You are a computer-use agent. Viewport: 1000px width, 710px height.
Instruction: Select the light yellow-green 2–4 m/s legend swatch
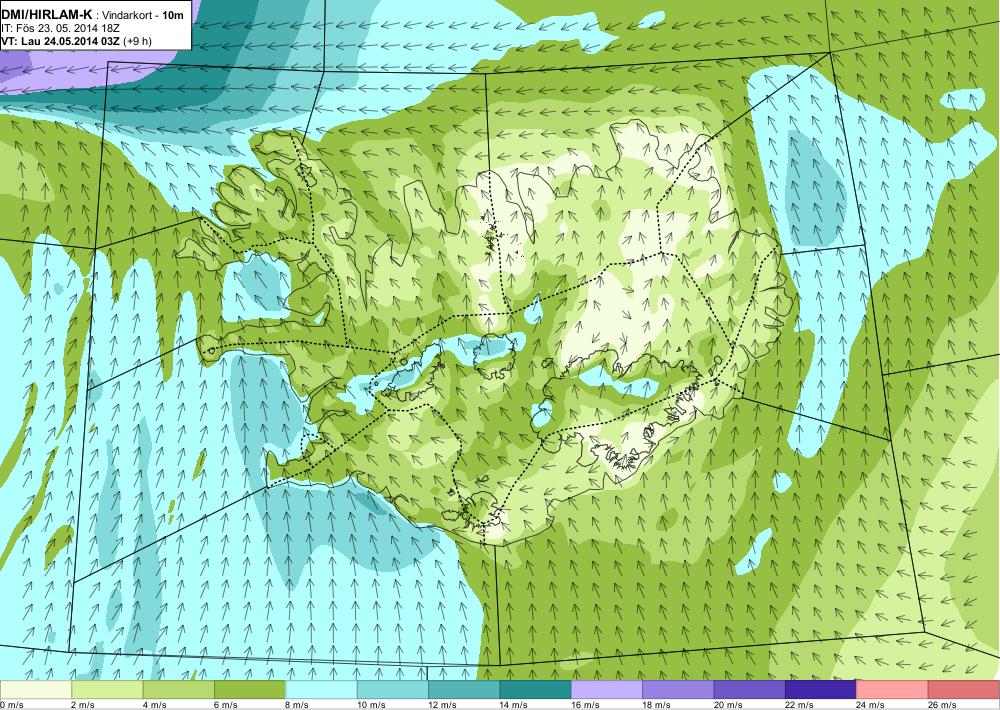click(x=107, y=690)
